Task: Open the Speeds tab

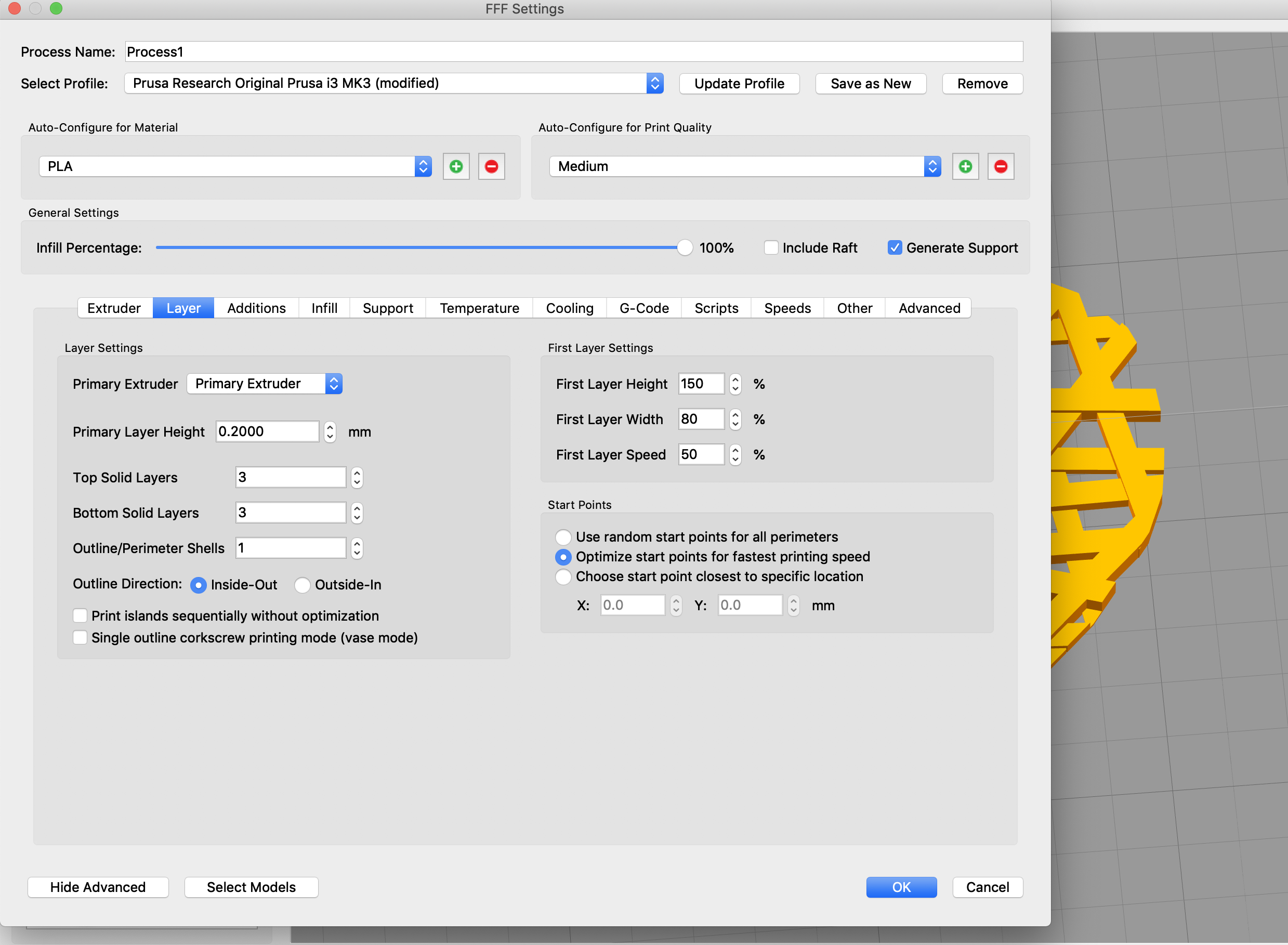Action: [787, 308]
